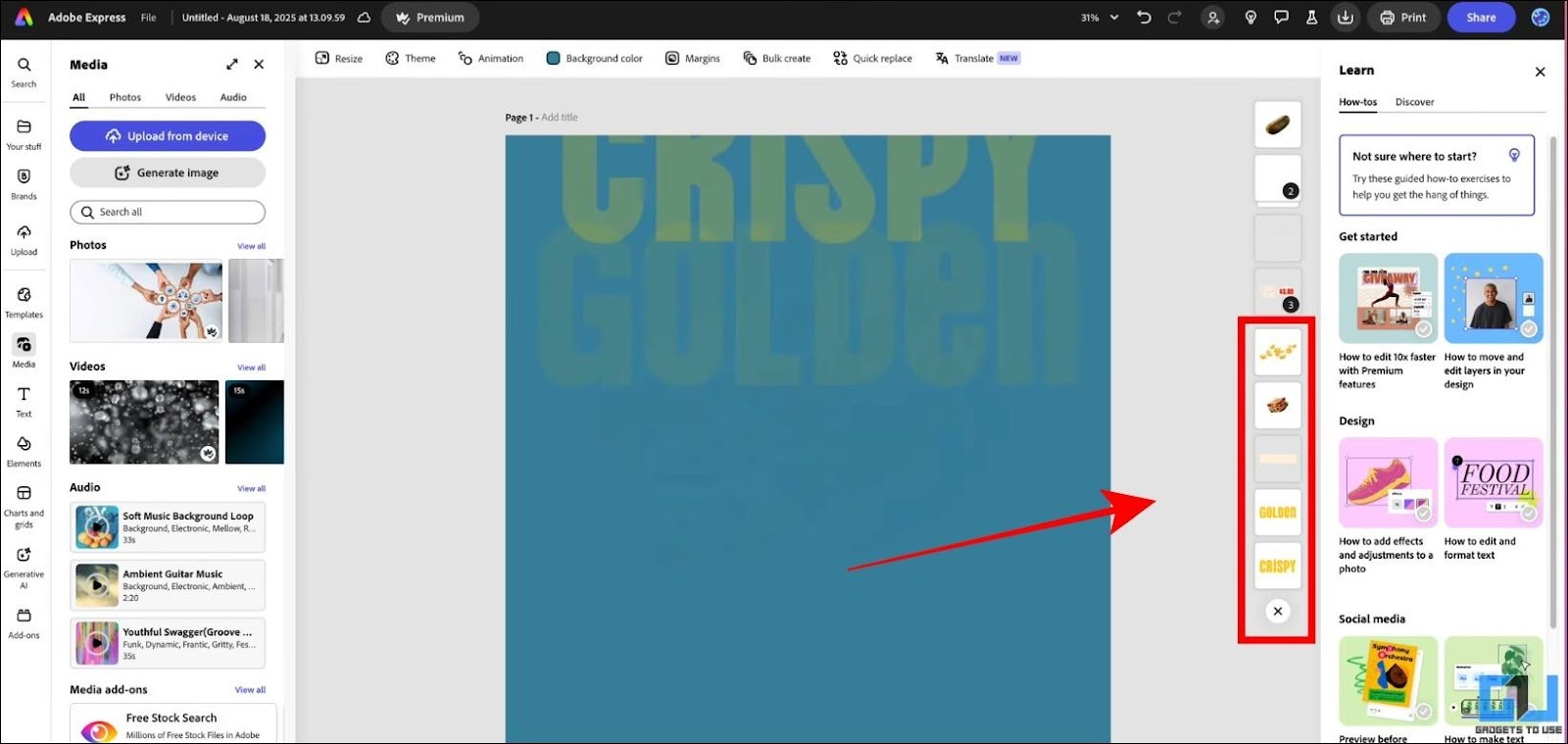1568x744 pixels.
Task: Click View all next to Photos
Action: tap(251, 246)
